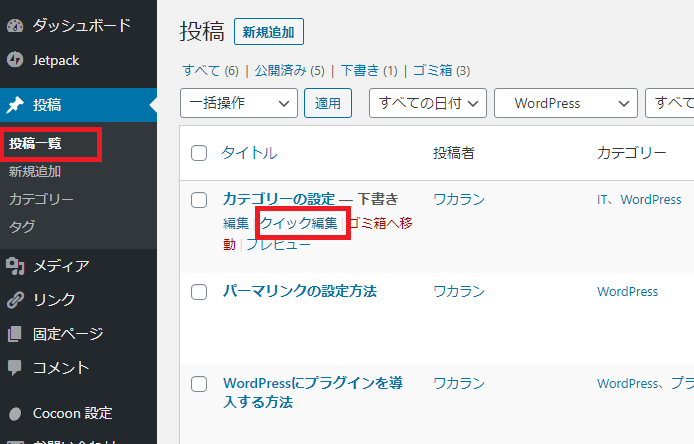Click the media icon beside メディア

(x=15, y=266)
